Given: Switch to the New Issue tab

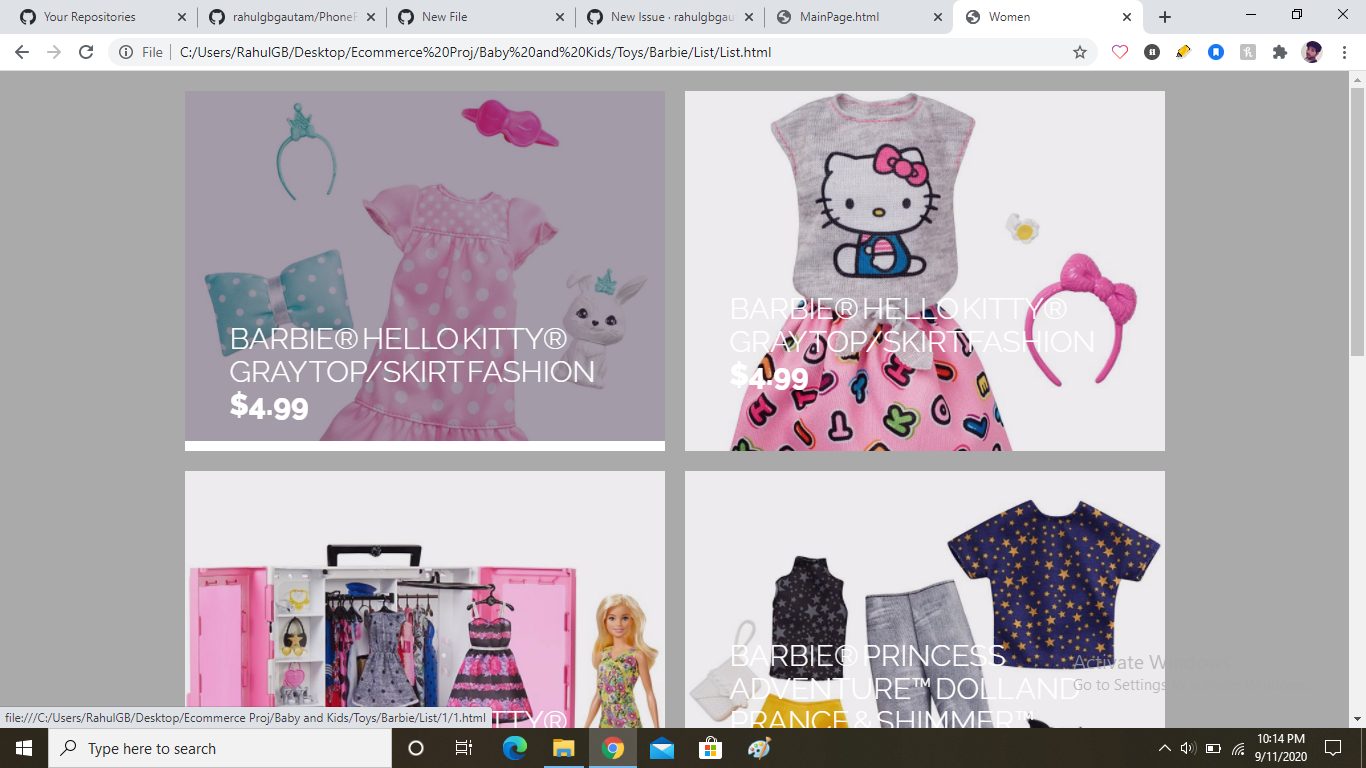Looking at the screenshot, I should point(669,17).
